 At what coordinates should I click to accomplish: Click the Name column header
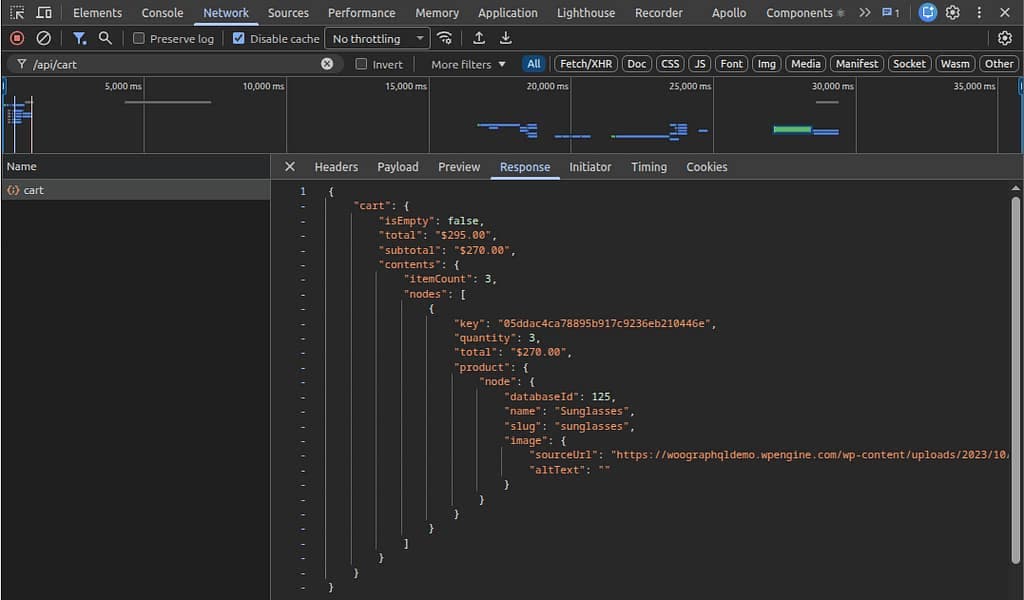(x=136, y=166)
